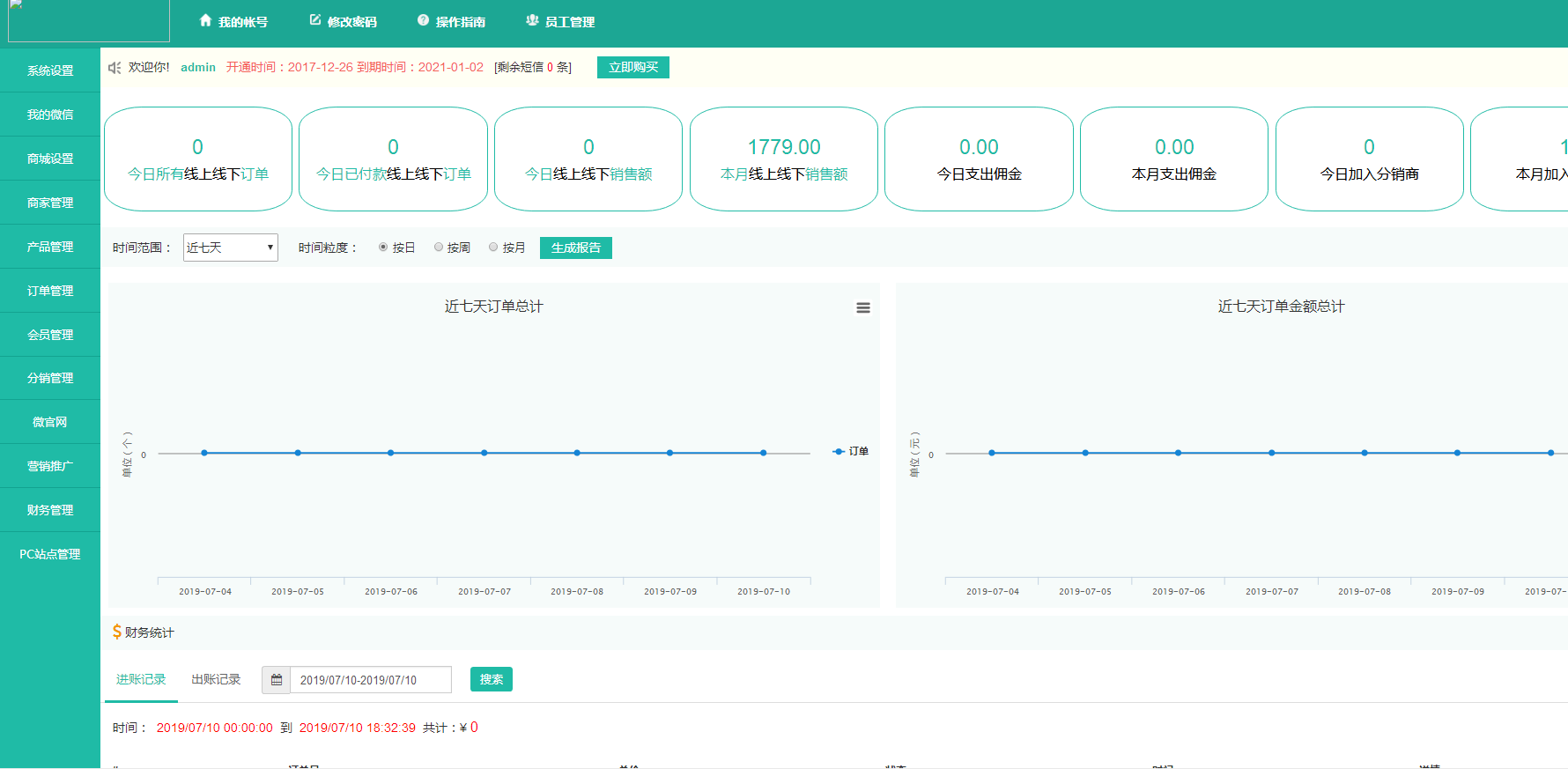Switch to the 出账记录 tab
Viewport: 1568px width, 769px height.
point(216,679)
